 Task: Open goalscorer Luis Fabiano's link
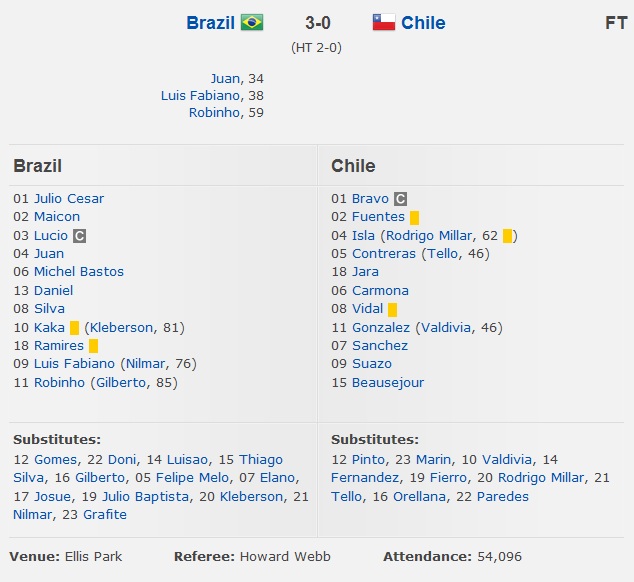[x=200, y=95]
